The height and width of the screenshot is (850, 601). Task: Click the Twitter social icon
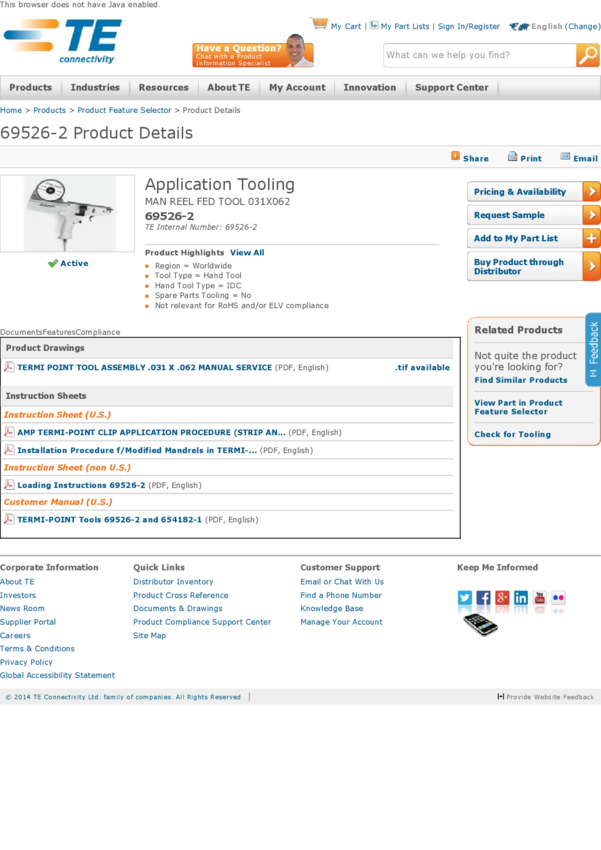pyautogui.click(x=465, y=598)
